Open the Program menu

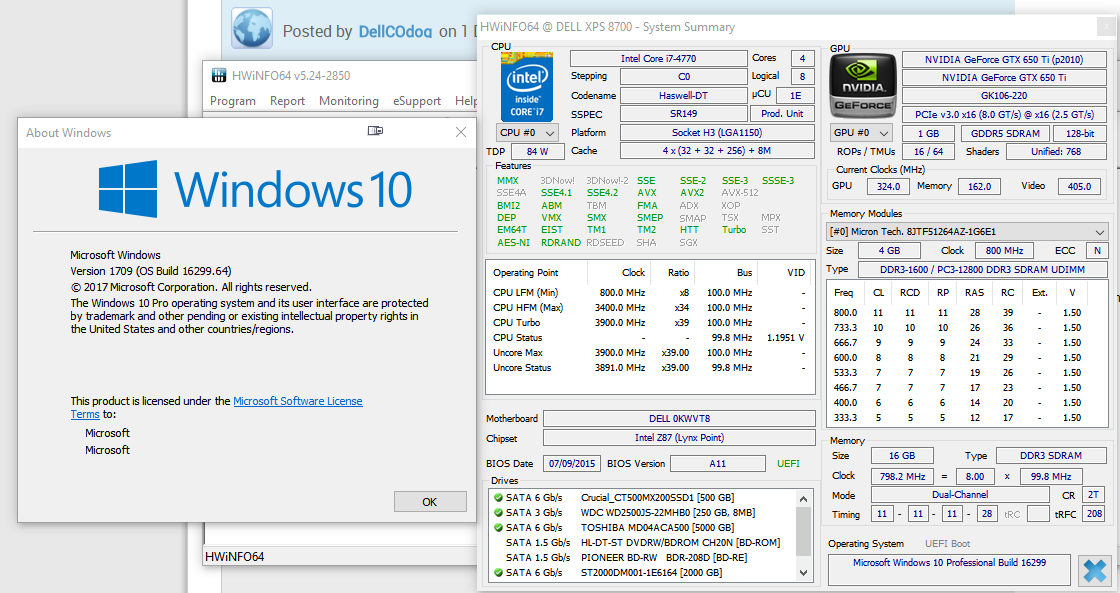[233, 101]
